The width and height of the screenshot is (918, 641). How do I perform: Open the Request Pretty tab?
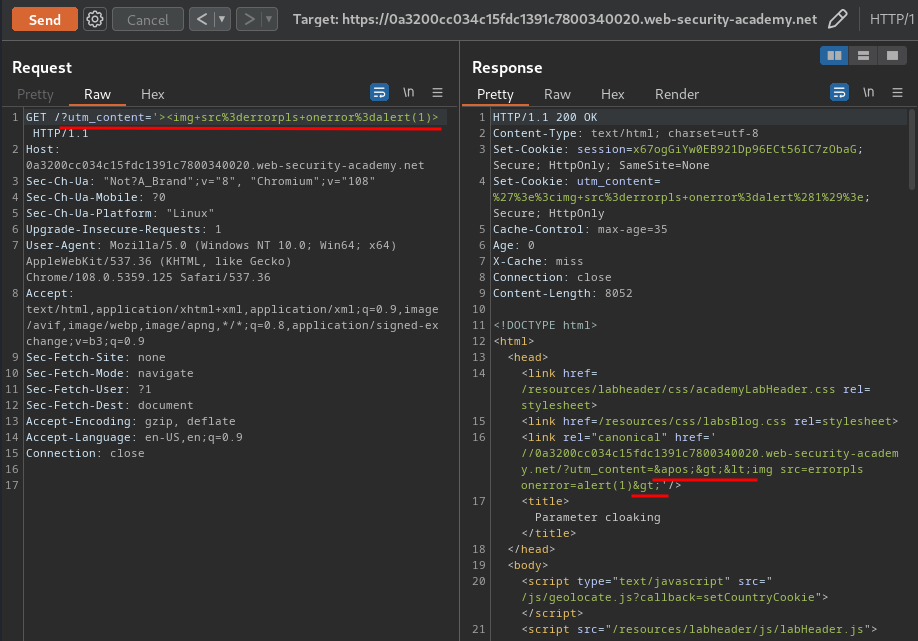coord(35,94)
